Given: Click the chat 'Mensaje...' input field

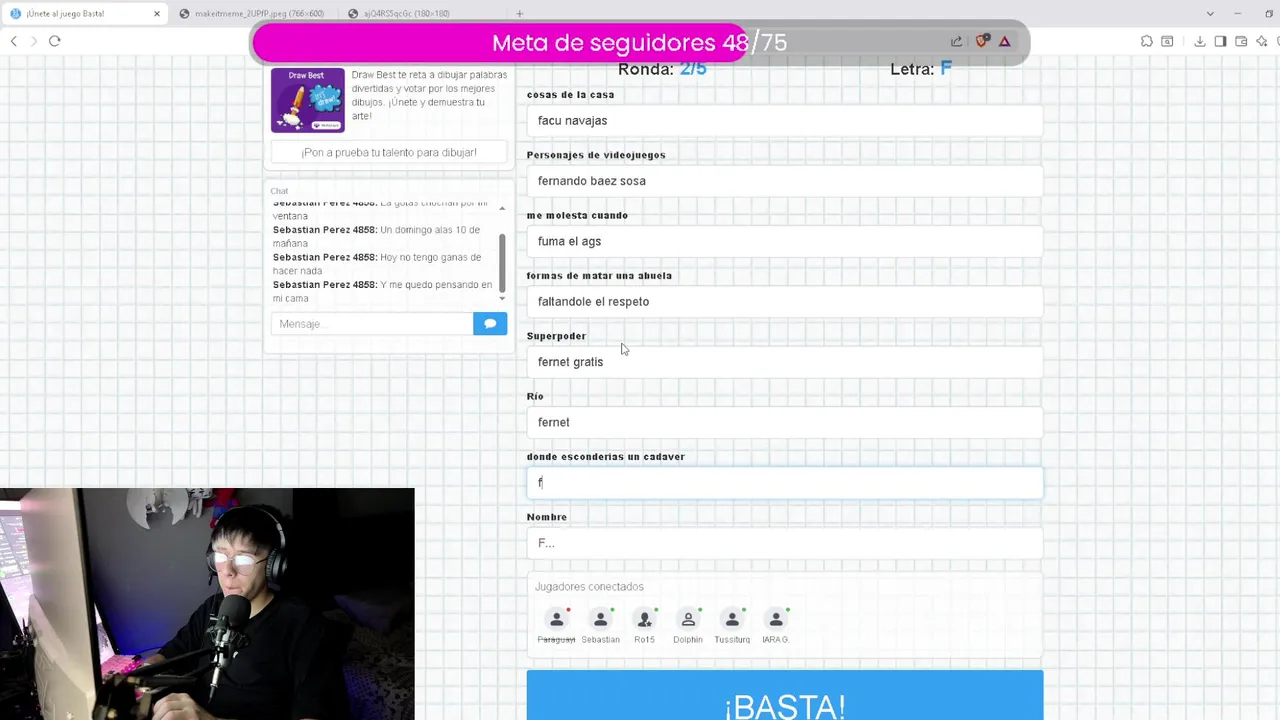Looking at the screenshot, I should coord(372,324).
